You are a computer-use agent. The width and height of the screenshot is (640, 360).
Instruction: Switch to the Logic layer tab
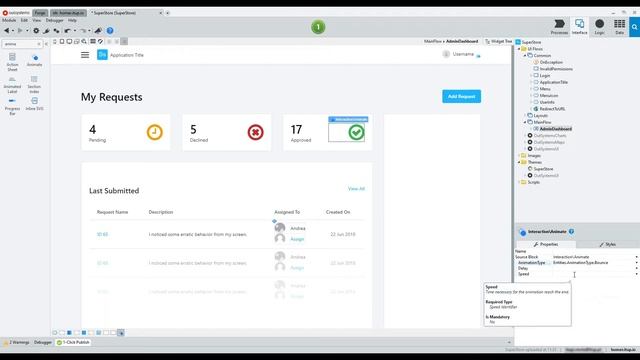(599, 27)
